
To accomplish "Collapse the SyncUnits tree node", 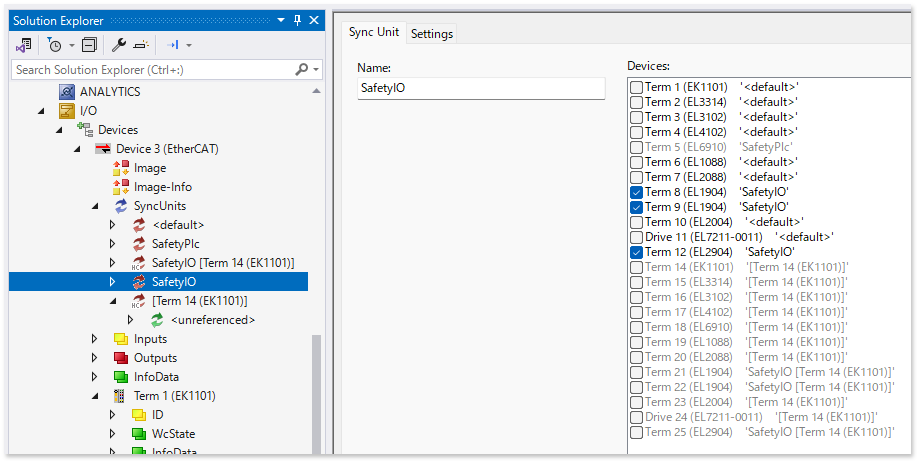I will click(x=95, y=206).
